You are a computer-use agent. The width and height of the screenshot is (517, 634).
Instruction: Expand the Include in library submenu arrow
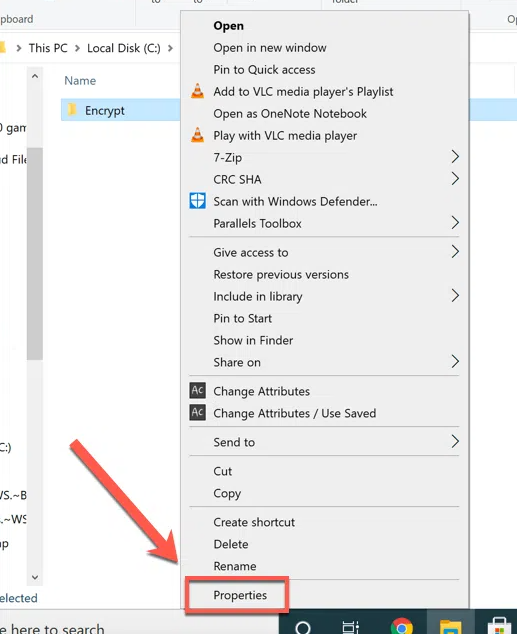(x=455, y=296)
